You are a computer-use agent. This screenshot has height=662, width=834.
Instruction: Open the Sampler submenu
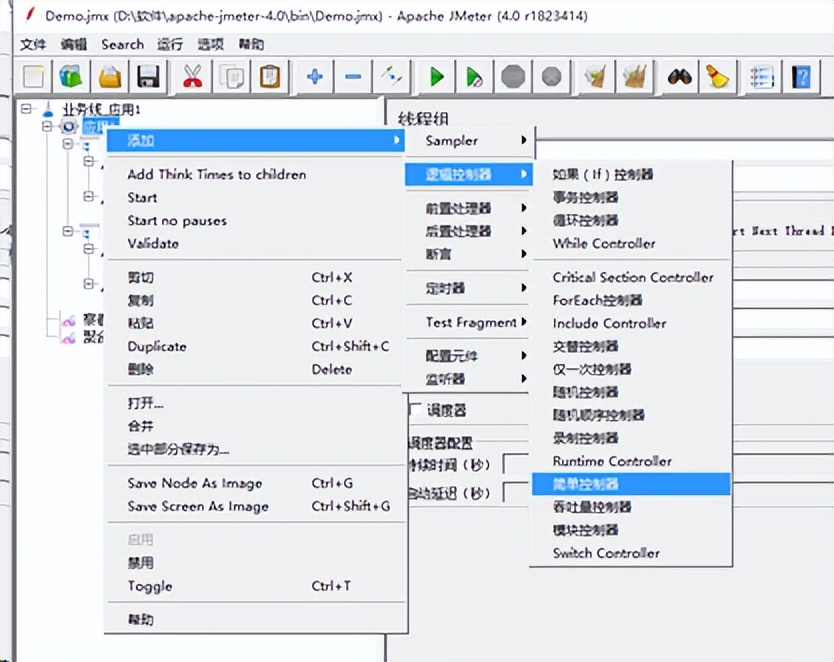pyautogui.click(x=469, y=140)
